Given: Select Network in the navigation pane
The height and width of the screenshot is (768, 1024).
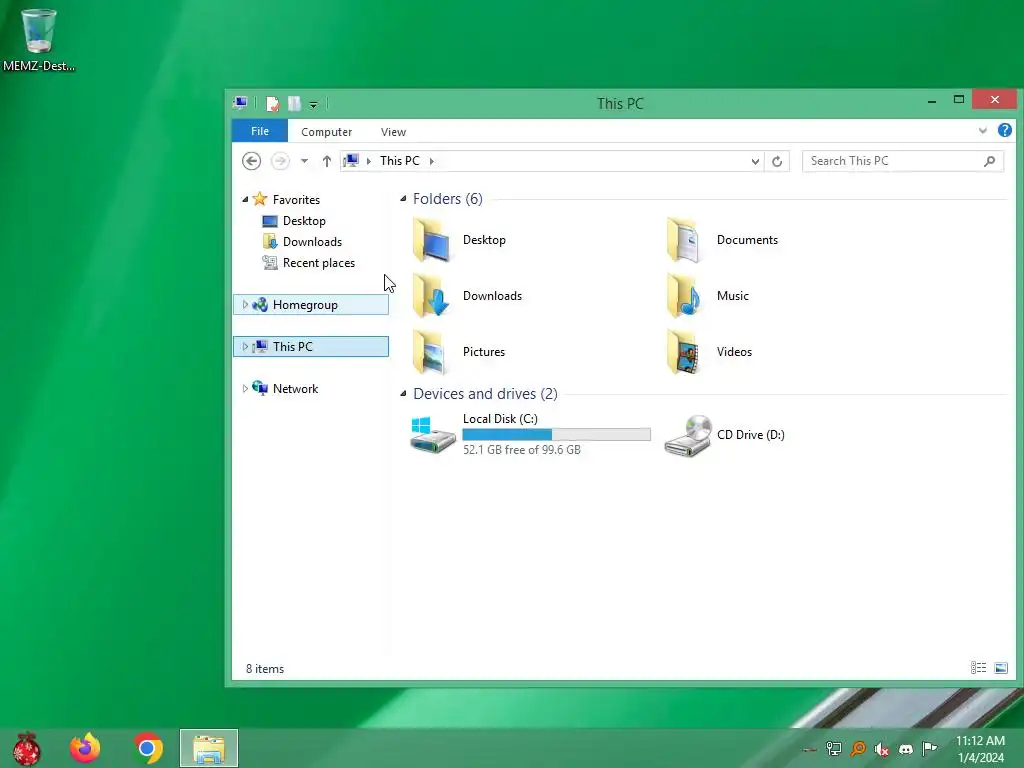Looking at the screenshot, I should [295, 389].
